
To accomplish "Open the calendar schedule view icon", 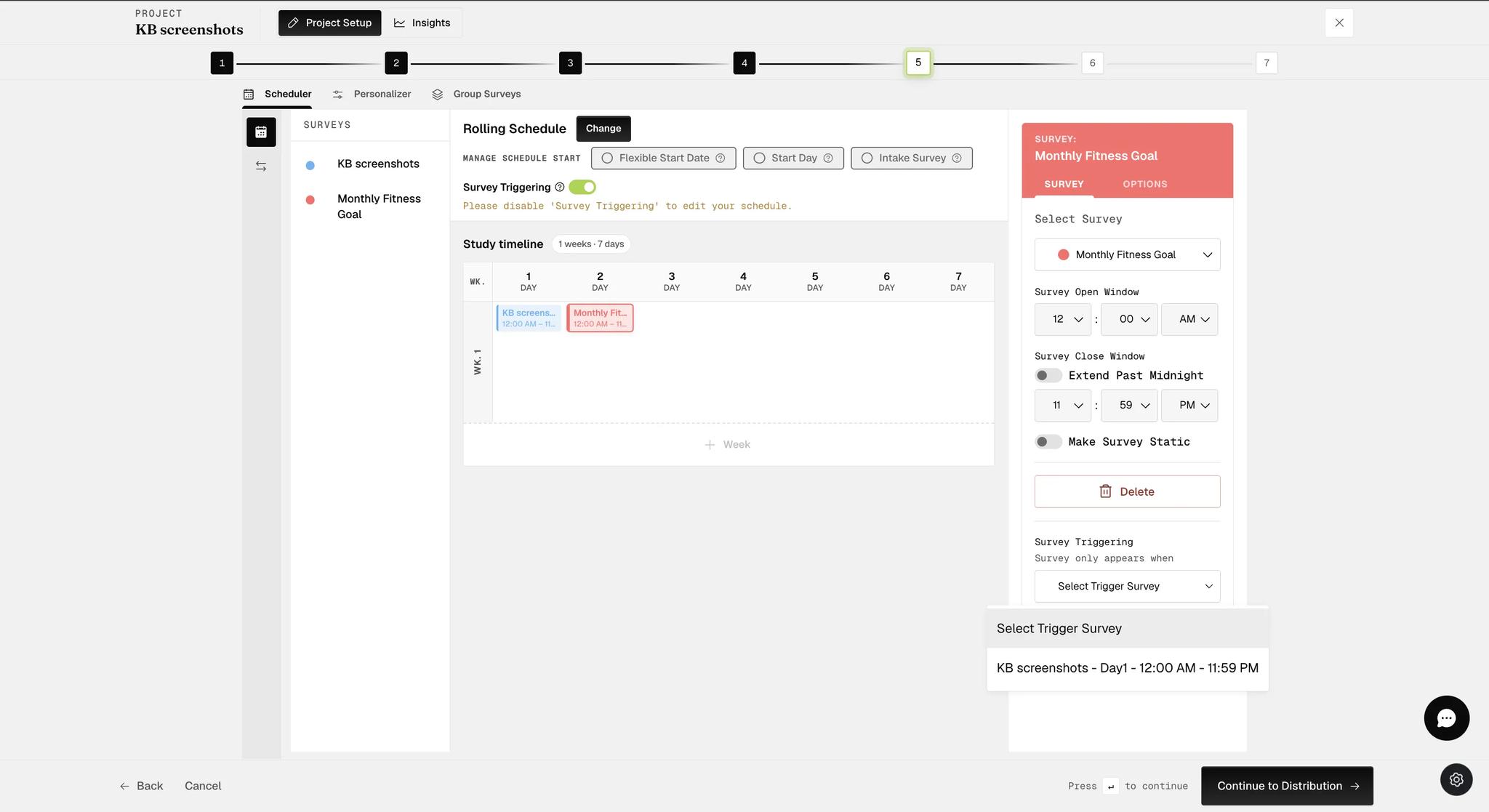I will [261, 132].
